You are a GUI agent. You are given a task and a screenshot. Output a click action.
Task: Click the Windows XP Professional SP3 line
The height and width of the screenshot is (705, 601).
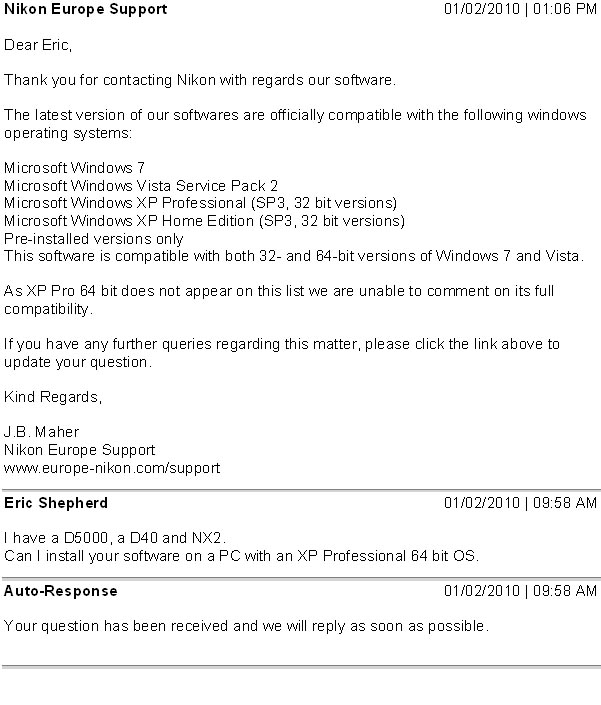(x=200, y=202)
